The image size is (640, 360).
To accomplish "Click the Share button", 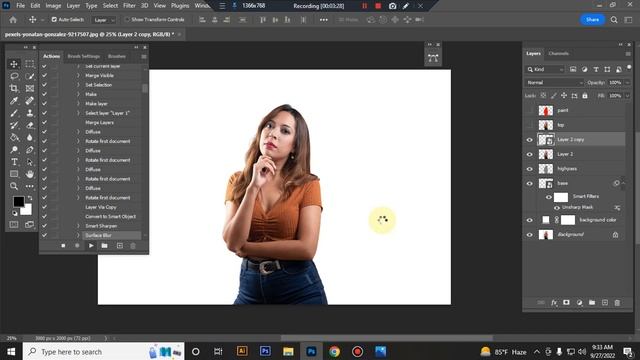I will 592,20.
